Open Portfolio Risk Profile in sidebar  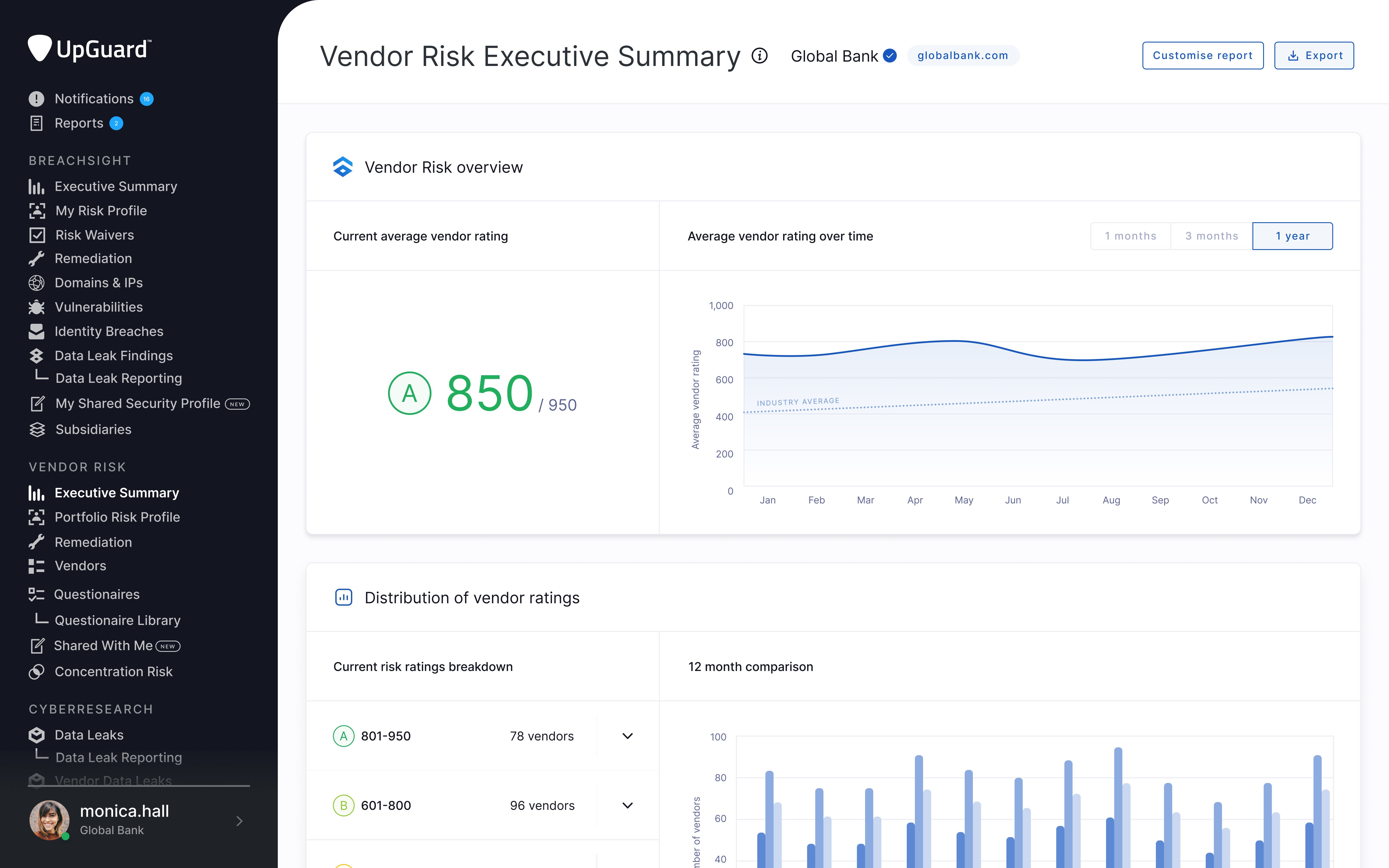click(117, 517)
